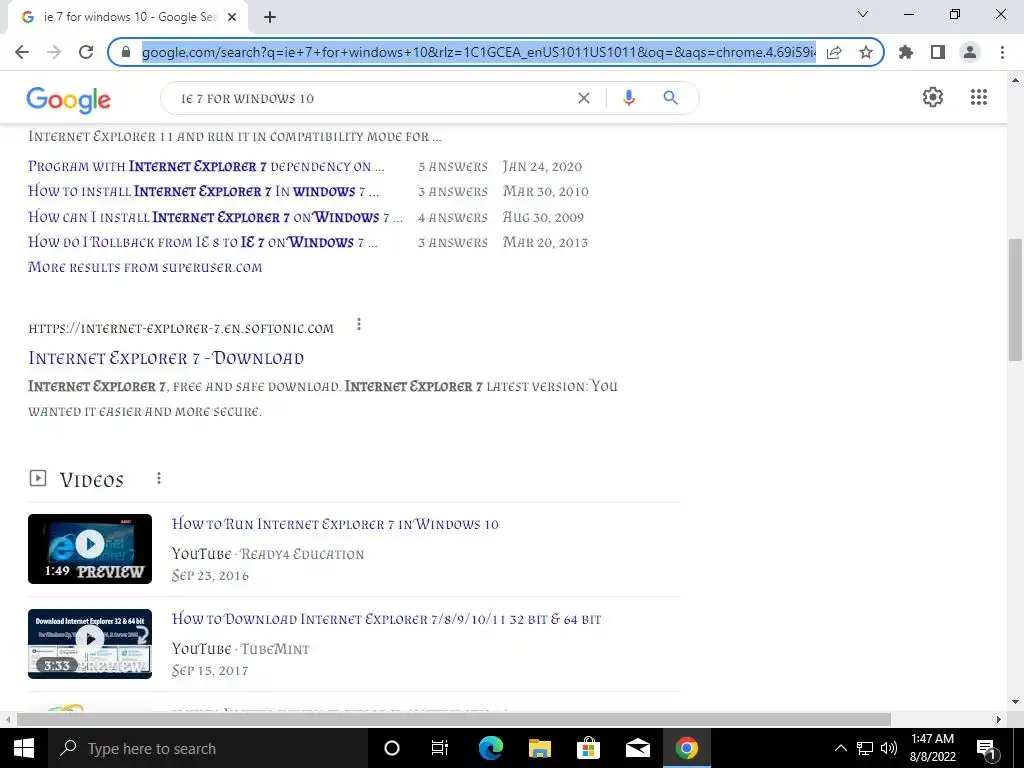The height and width of the screenshot is (768, 1024).
Task: Open 'How to install Internet Explorer 7 in Windows 7' link
Action: (x=203, y=191)
